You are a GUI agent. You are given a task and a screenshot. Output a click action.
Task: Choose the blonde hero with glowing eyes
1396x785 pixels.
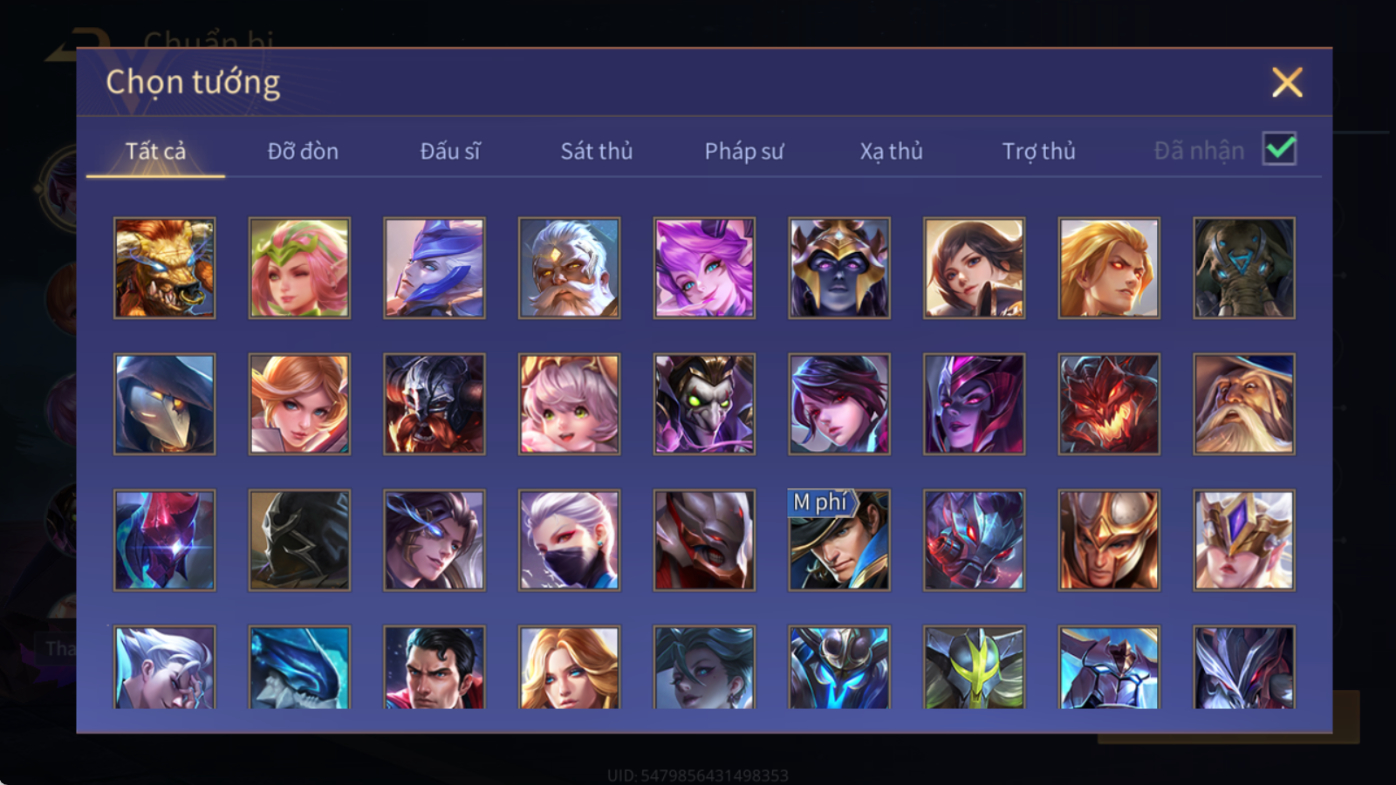1110,268
